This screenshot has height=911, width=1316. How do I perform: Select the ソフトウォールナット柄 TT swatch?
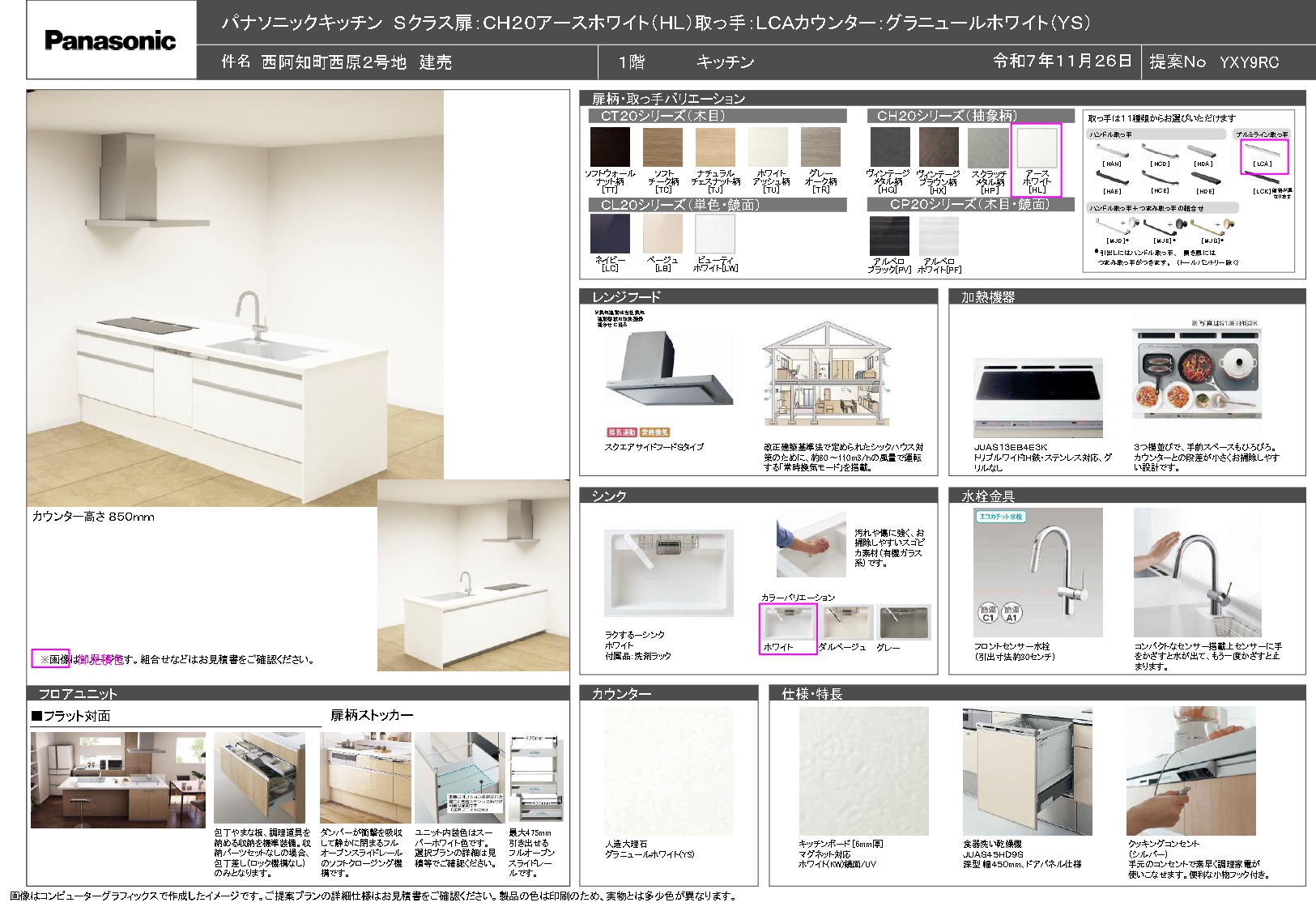click(610, 147)
